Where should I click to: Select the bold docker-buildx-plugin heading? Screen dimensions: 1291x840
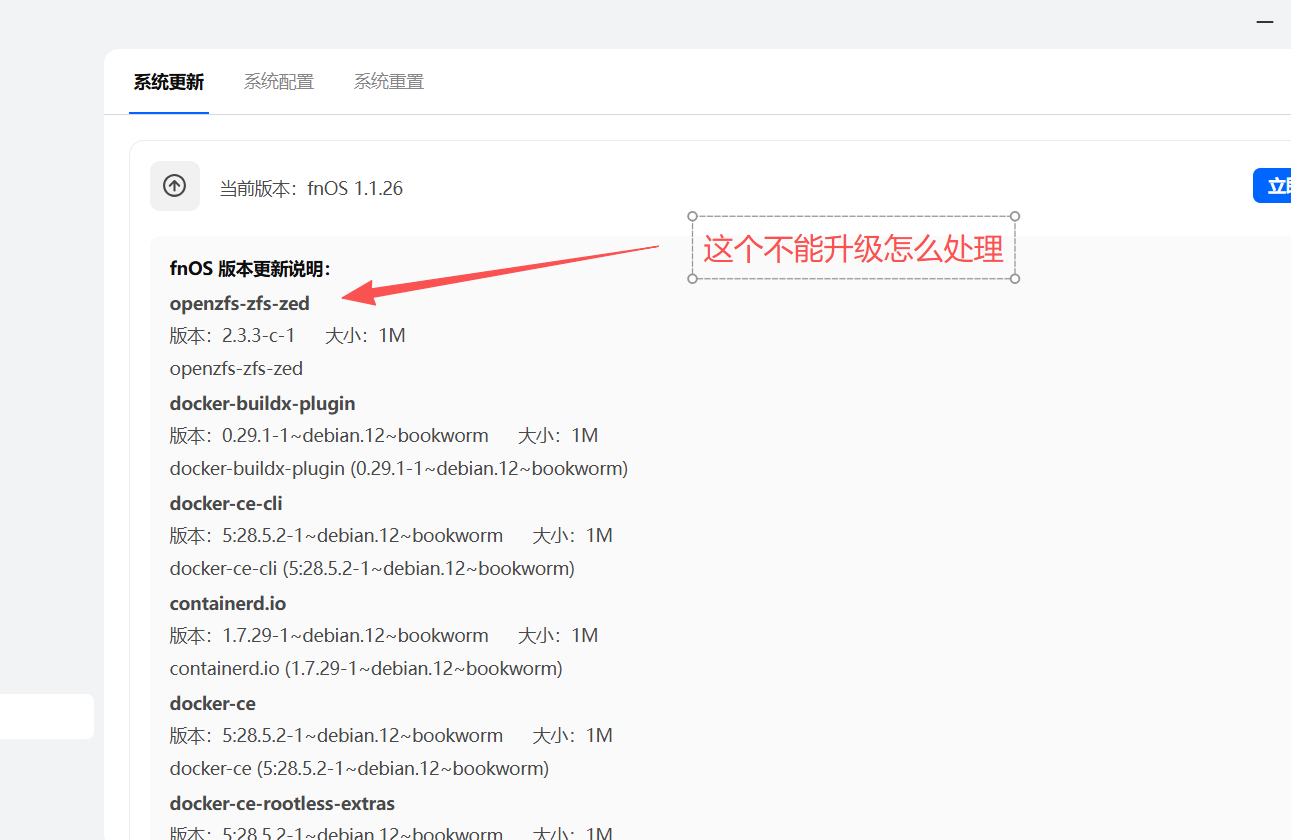coord(263,403)
